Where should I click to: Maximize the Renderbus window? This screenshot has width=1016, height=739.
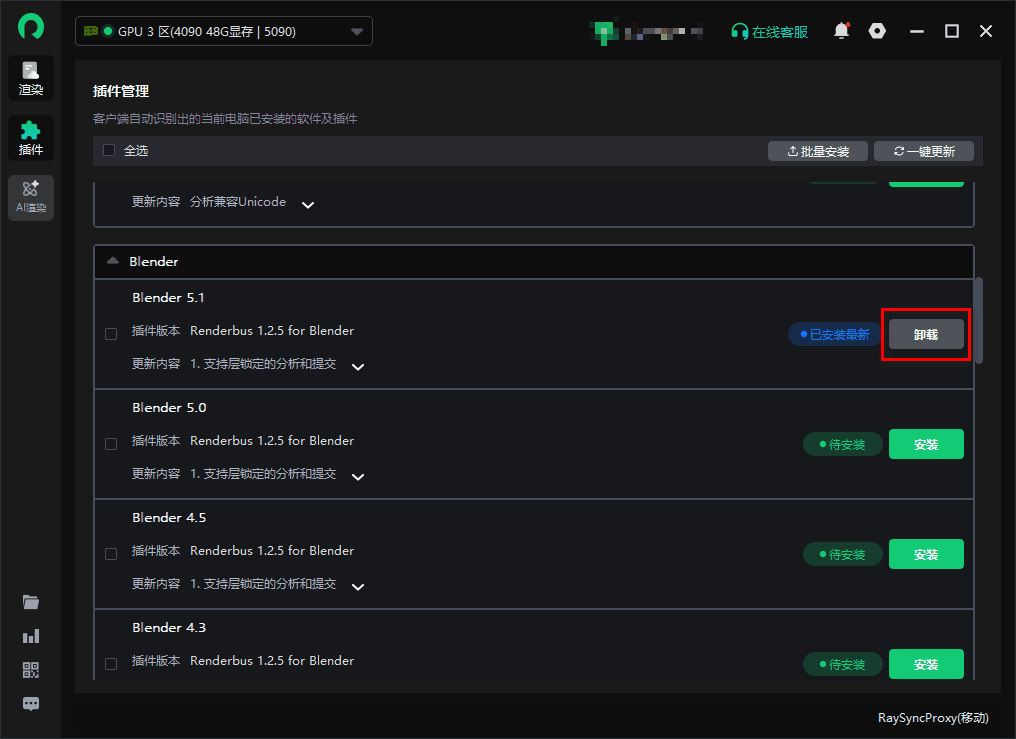pos(952,31)
